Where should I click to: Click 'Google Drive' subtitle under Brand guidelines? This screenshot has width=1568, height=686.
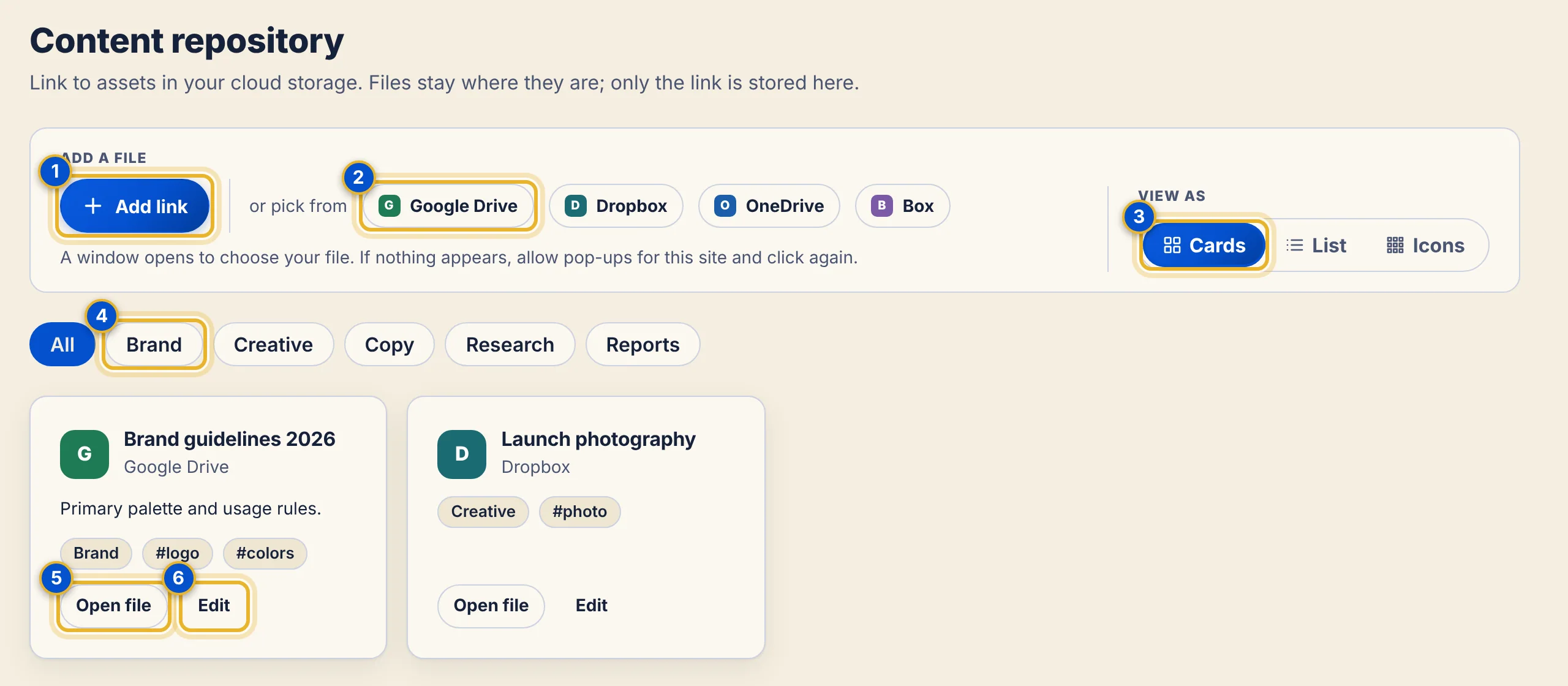click(x=176, y=467)
